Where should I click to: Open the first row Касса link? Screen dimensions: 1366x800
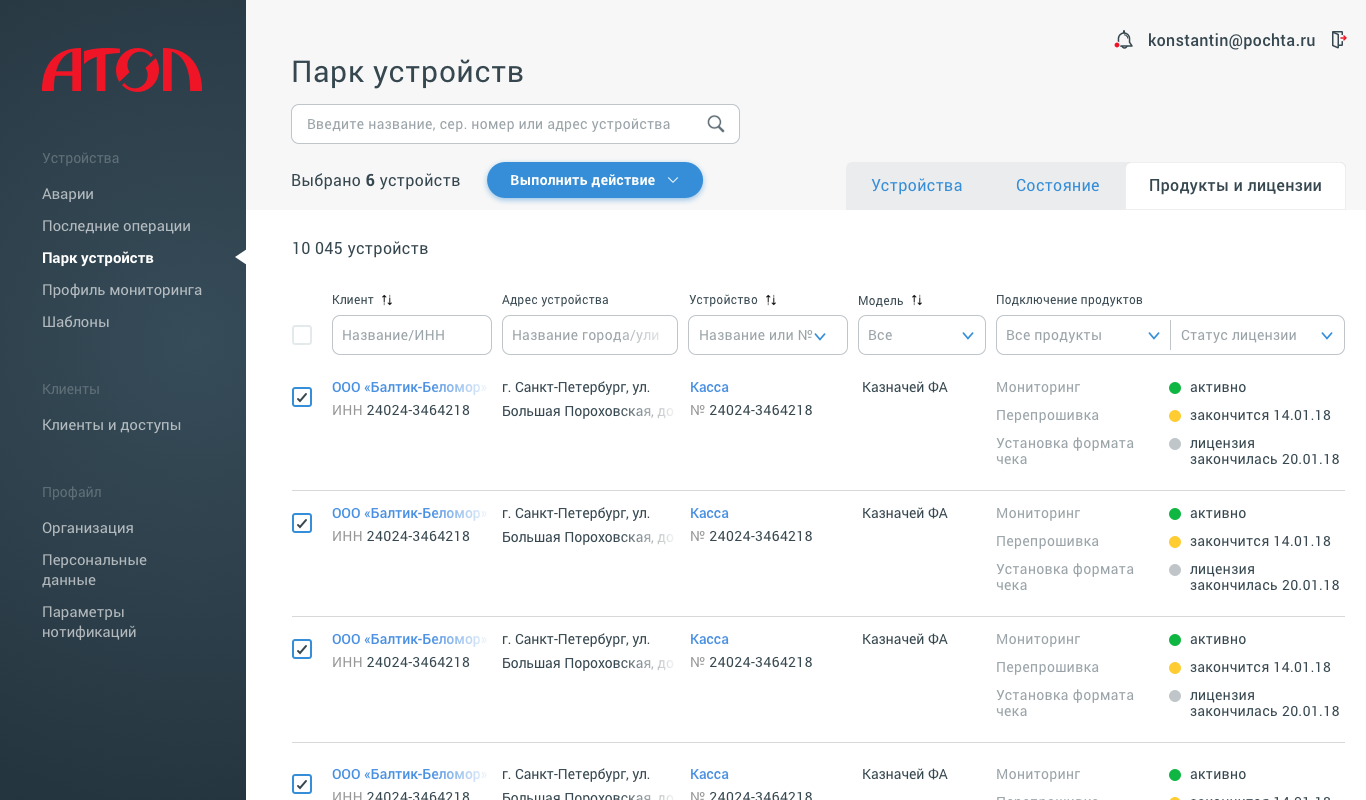(709, 387)
